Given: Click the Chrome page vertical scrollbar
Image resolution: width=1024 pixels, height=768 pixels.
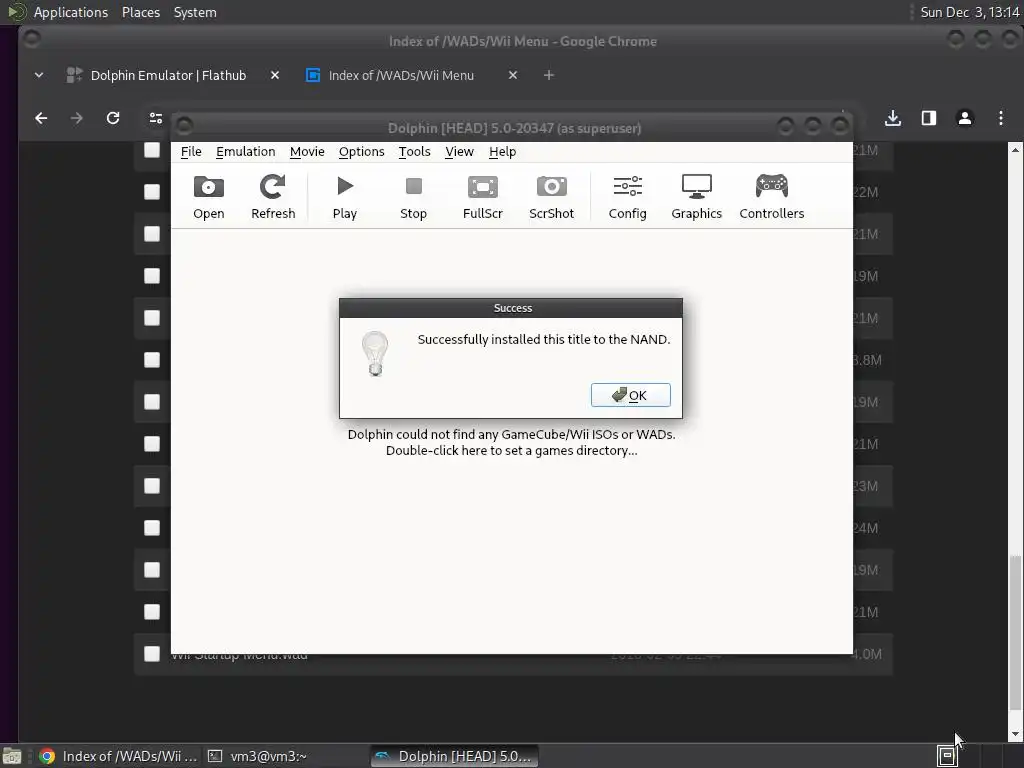Looking at the screenshot, I should point(1014,632).
